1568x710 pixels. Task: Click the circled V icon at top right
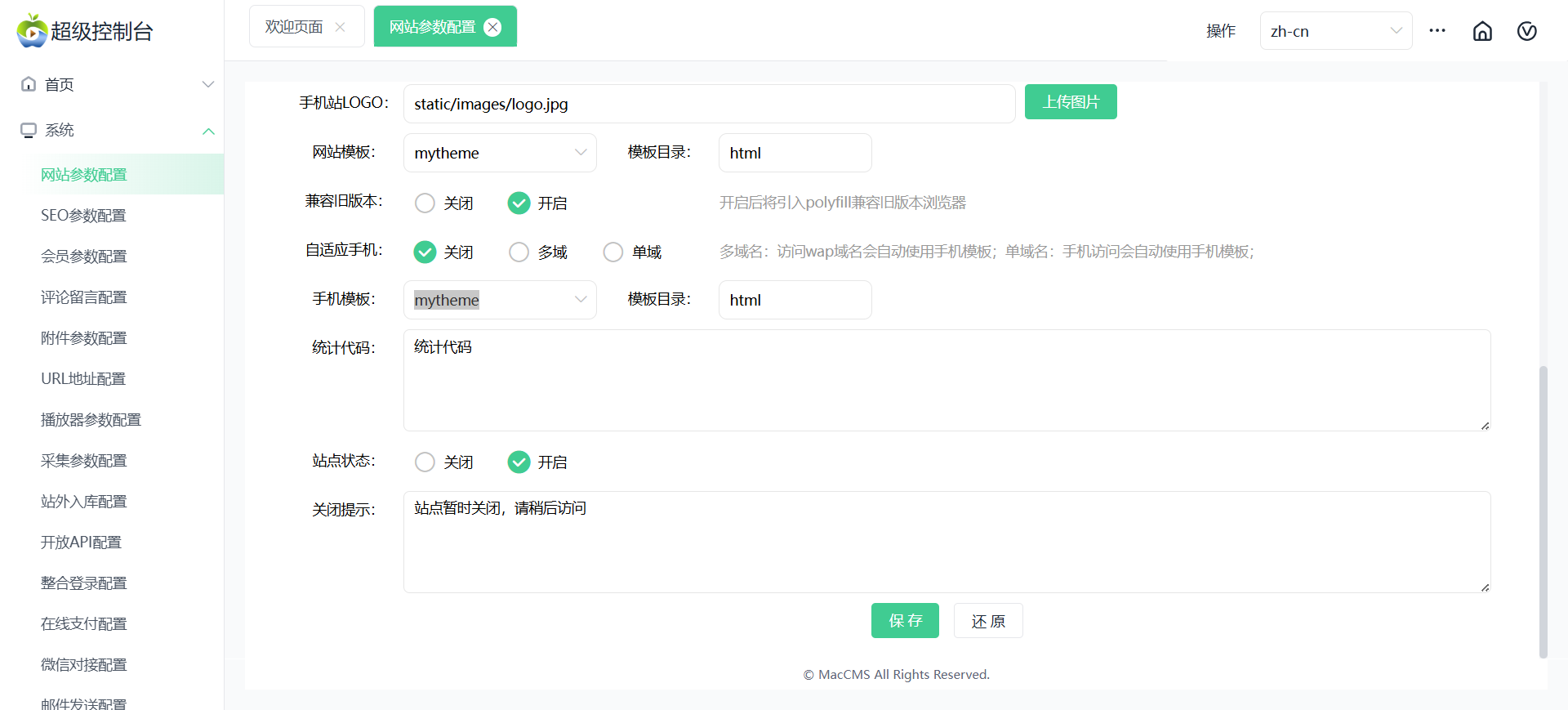1527,31
